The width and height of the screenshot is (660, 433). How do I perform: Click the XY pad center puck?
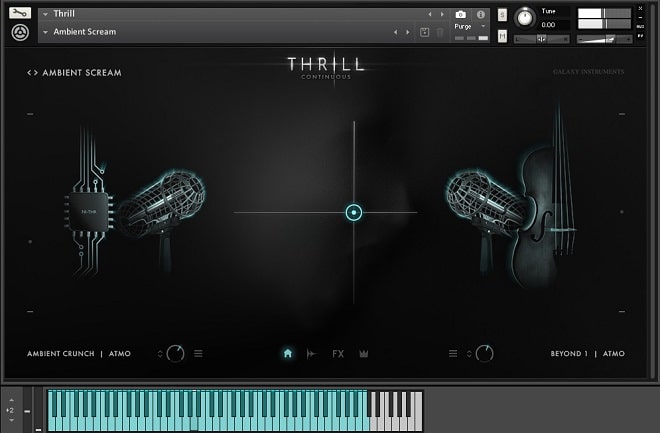click(x=354, y=213)
